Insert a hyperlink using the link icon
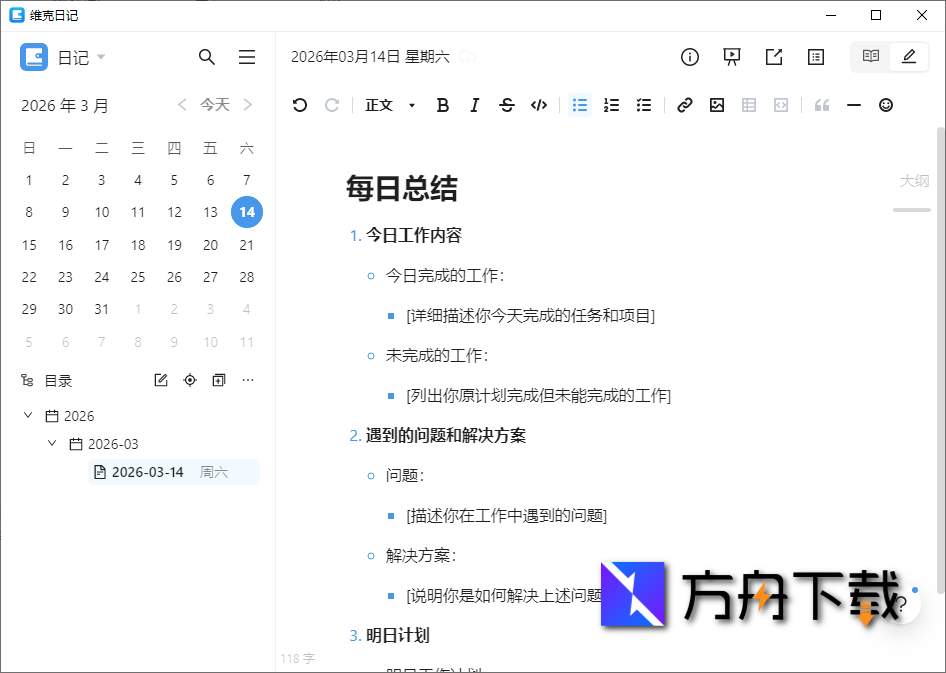Viewport: 946px width, 673px height. pos(684,105)
